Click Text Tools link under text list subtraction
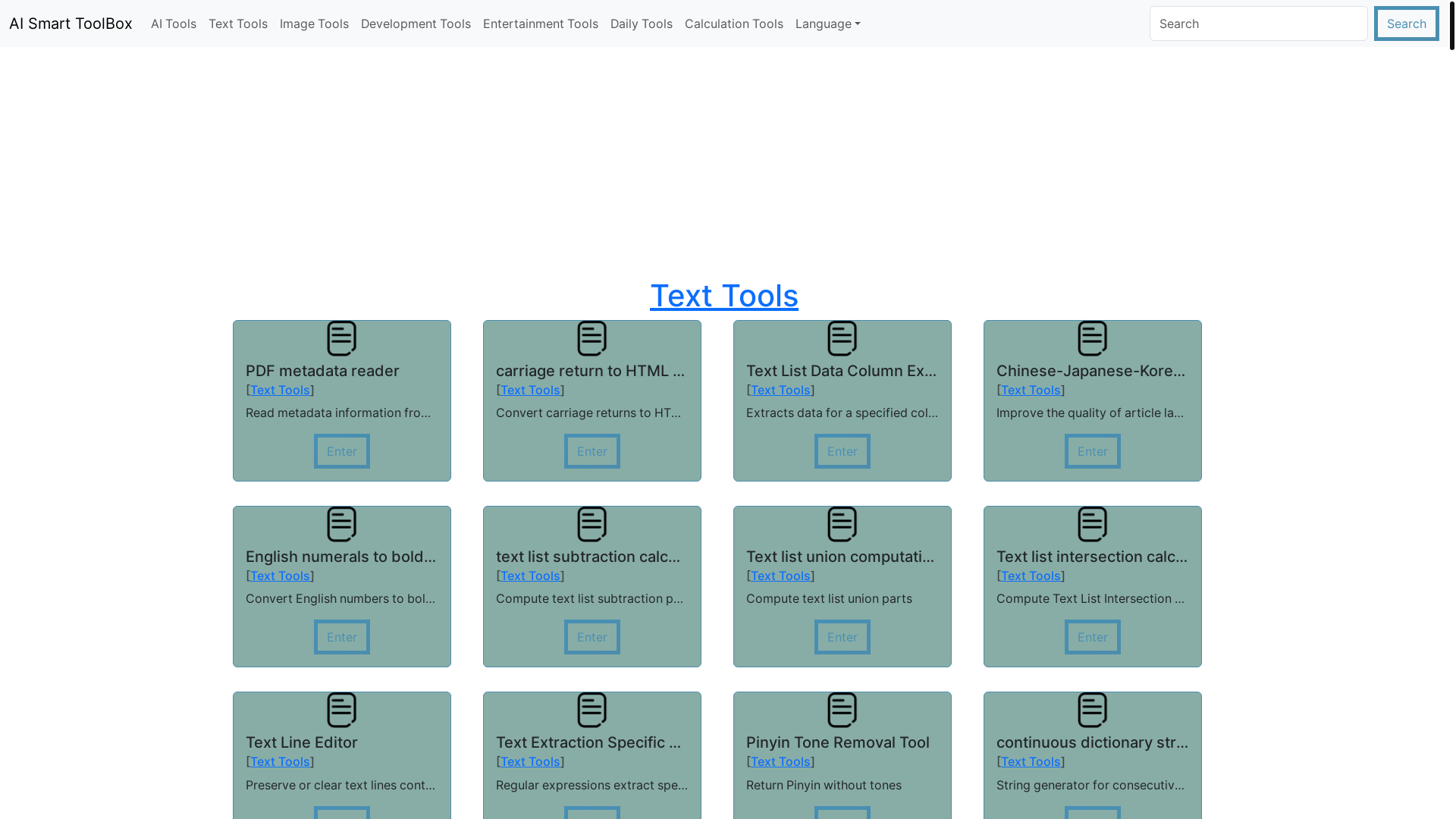 coord(530,576)
